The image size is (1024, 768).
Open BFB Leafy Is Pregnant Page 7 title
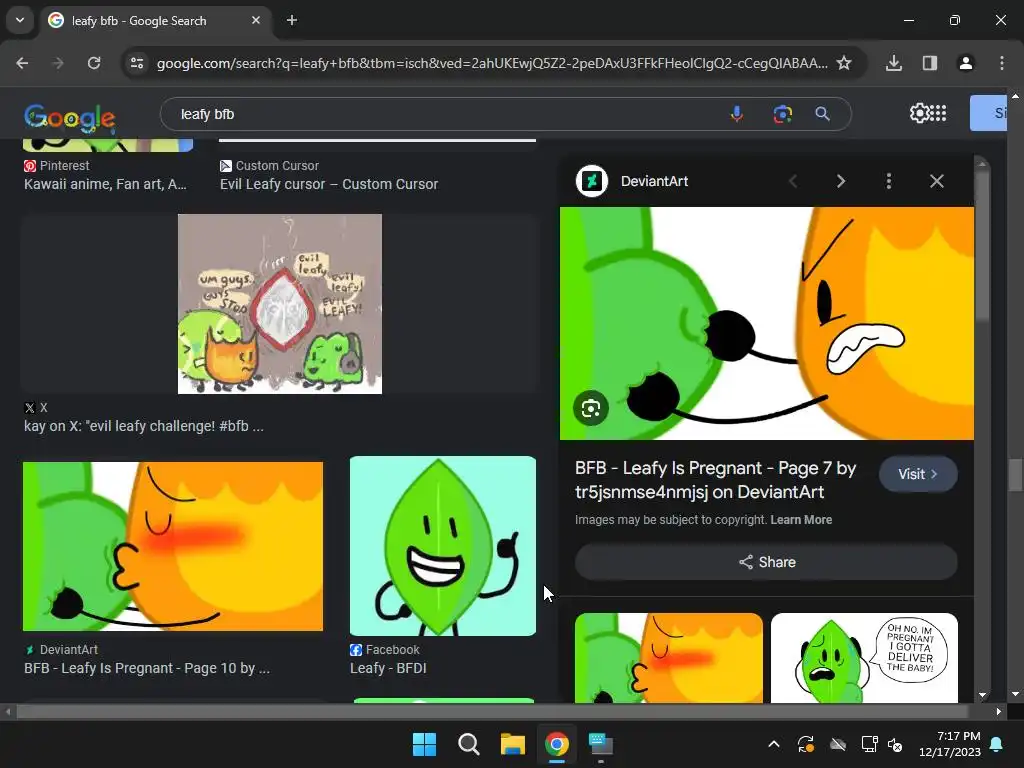click(716, 480)
